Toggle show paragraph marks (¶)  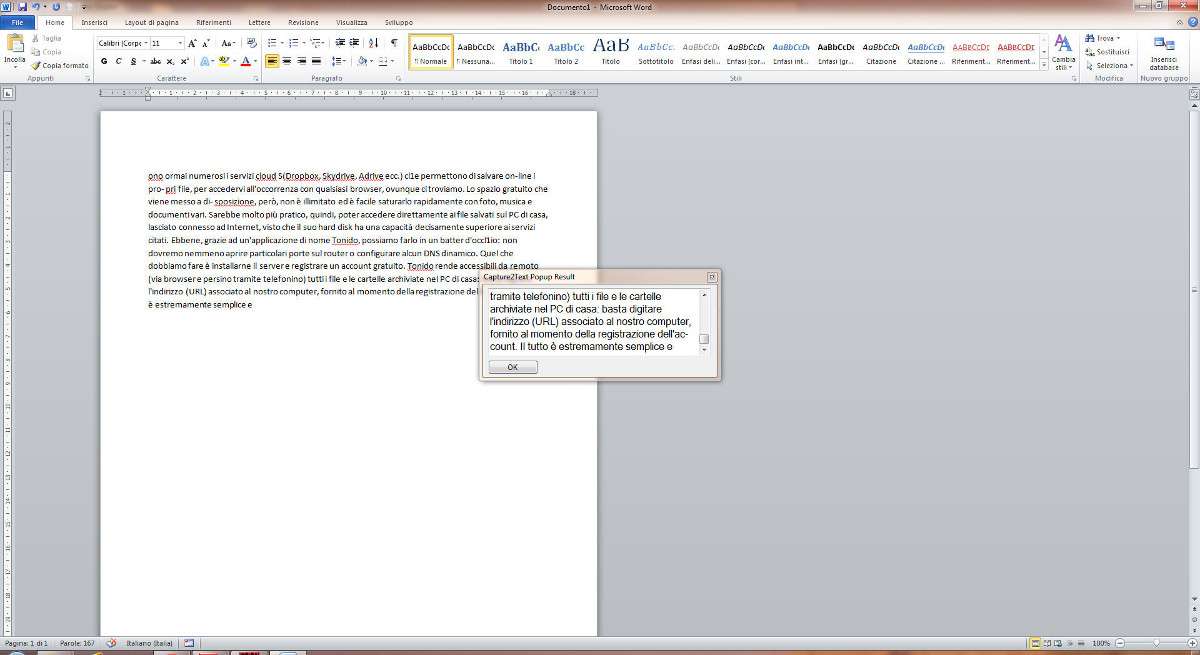[x=394, y=43]
